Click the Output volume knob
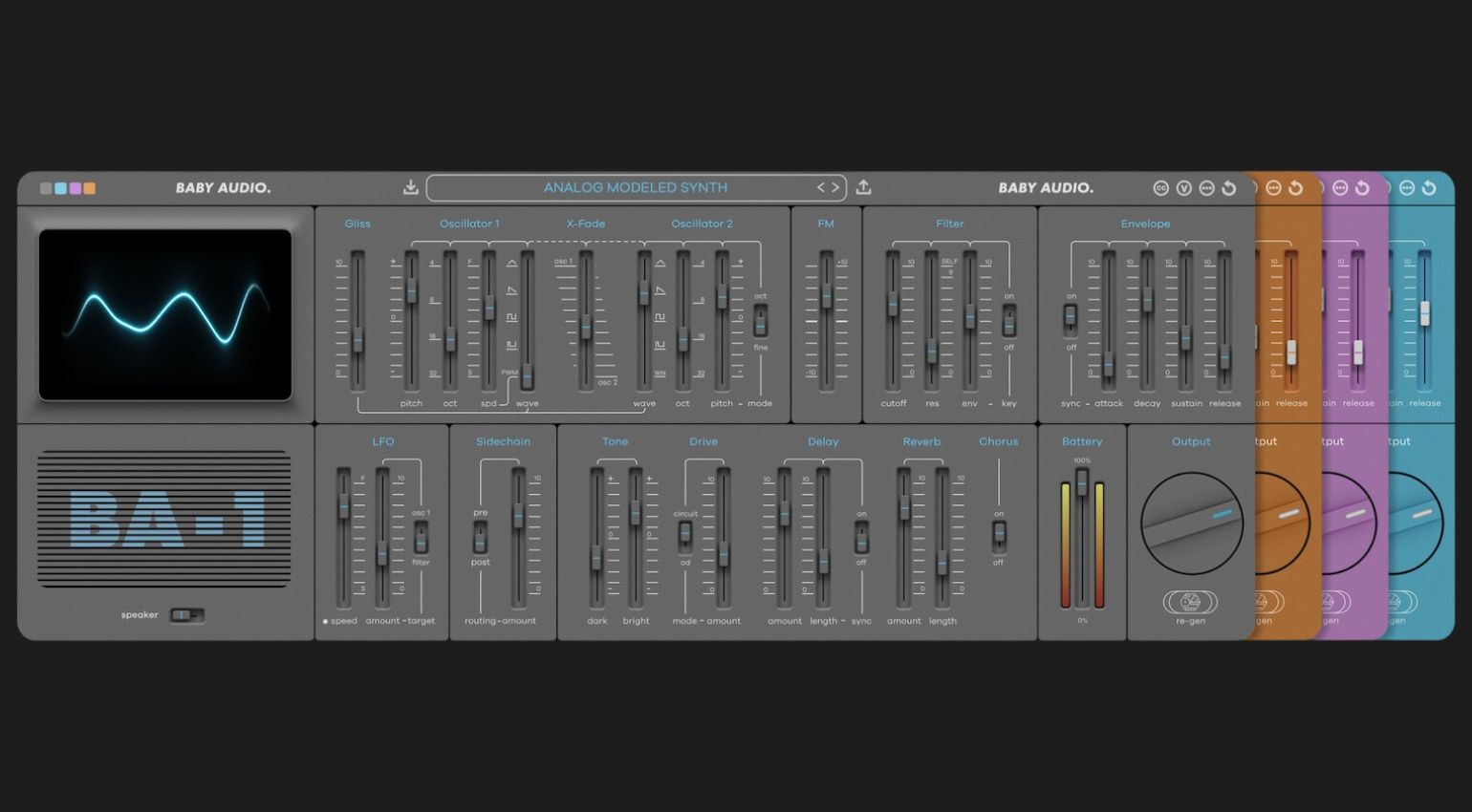1472x812 pixels. click(1191, 524)
